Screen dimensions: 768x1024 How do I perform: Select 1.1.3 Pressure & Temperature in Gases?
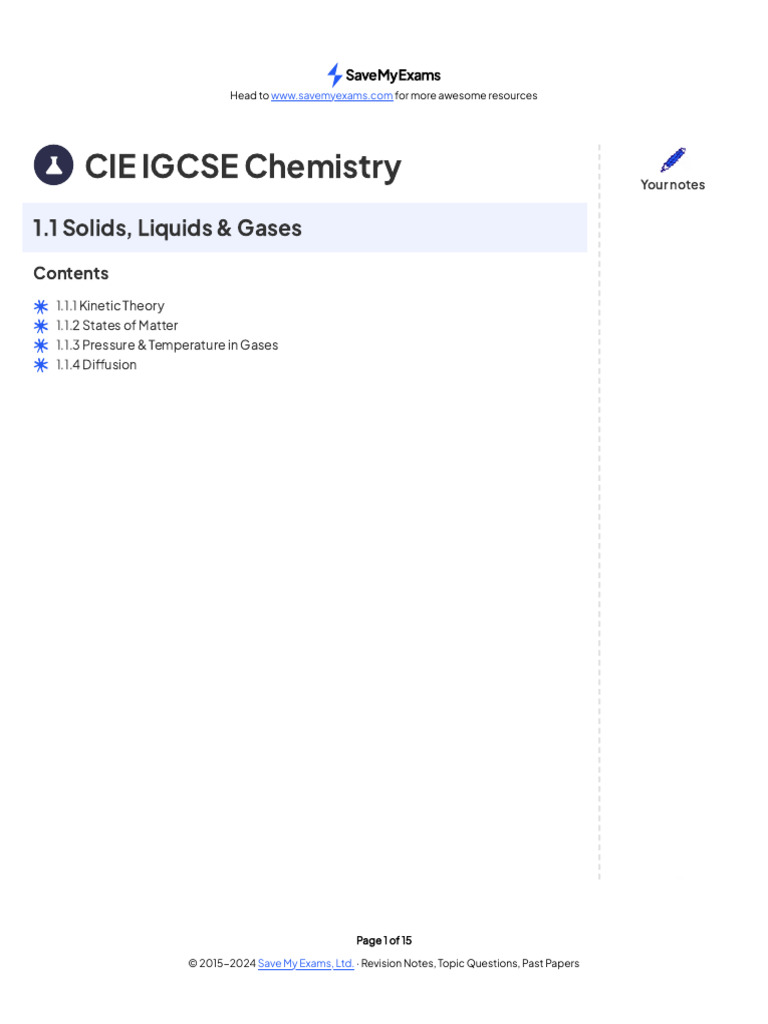point(167,345)
